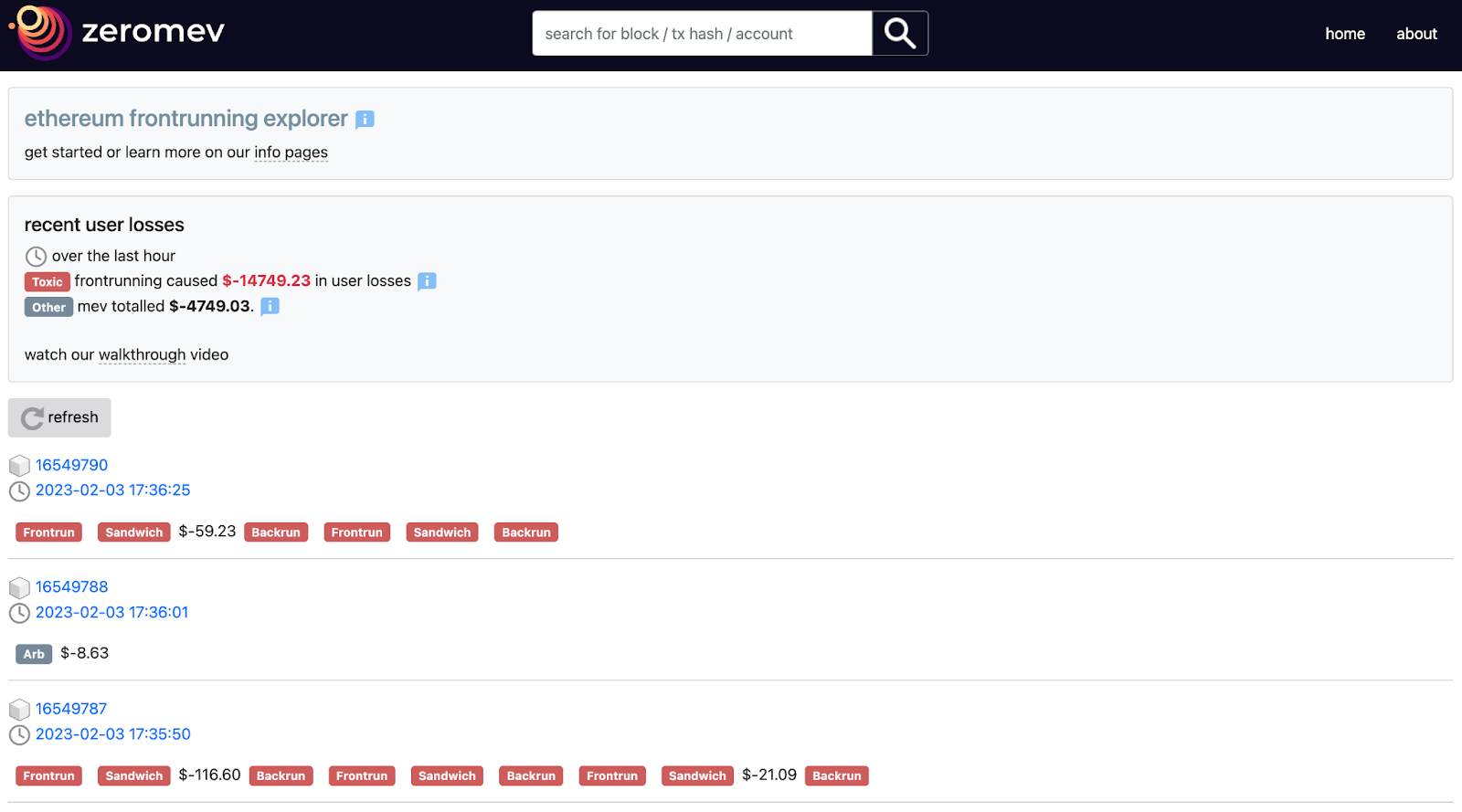Click second Backrun tag in block 16549787

click(x=531, y=775)
